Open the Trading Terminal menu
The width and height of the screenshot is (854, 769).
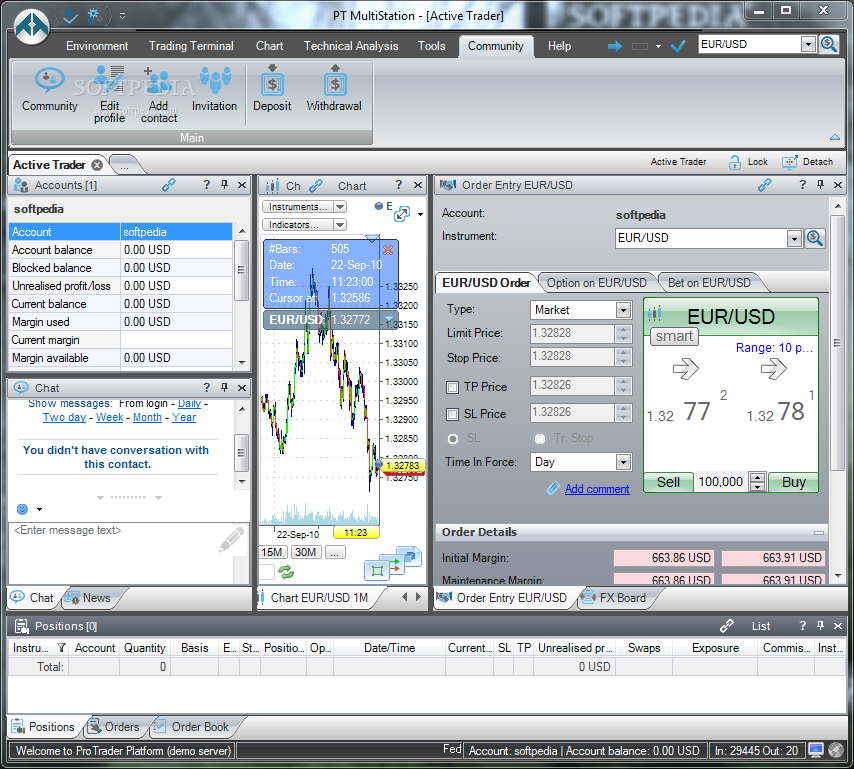click(x=191, y=46)
